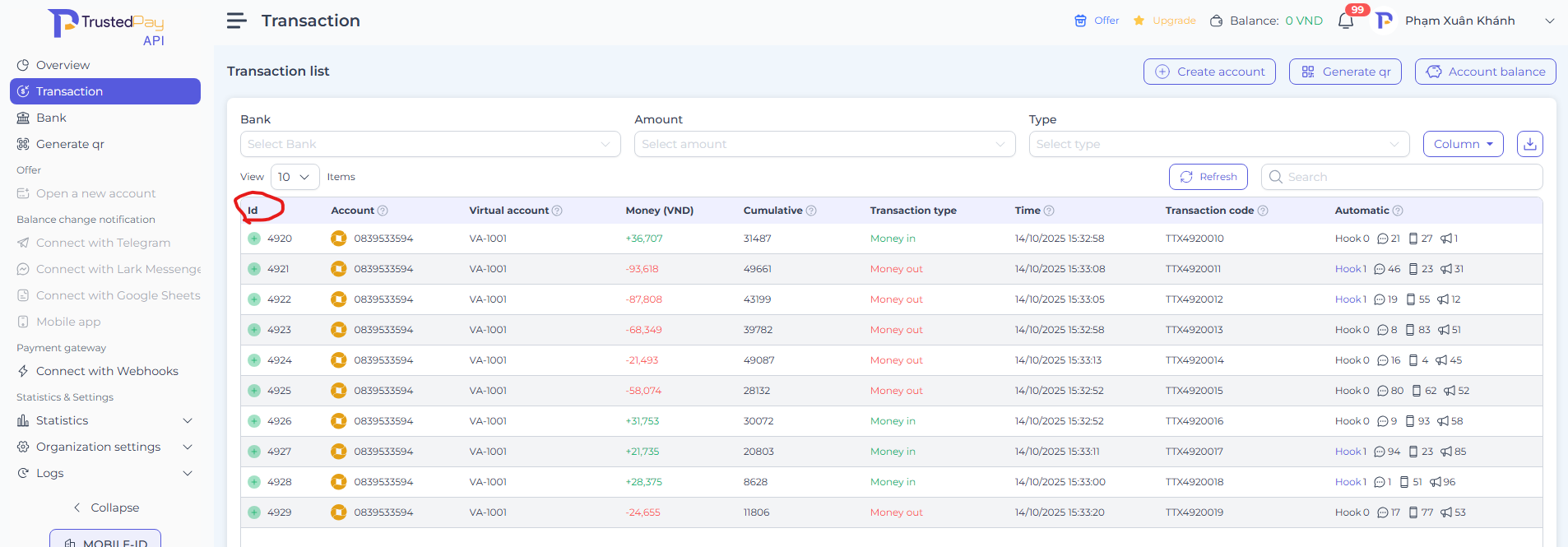Click the Transaction code info icon
This screenshot has height=547, width=1568.
pyautogui.click(x=1263, y=211)
